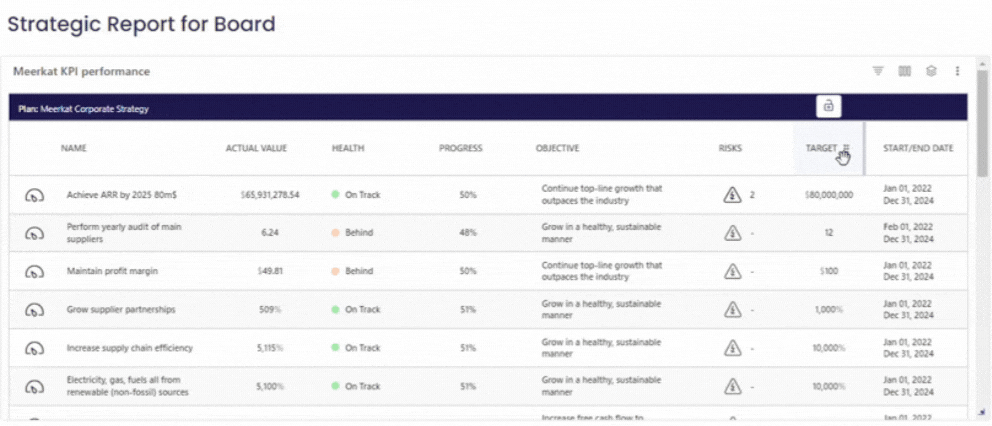Viewport: 992px width, 426px height.
Task: Click the Health column header
Action: coord(348,148)
